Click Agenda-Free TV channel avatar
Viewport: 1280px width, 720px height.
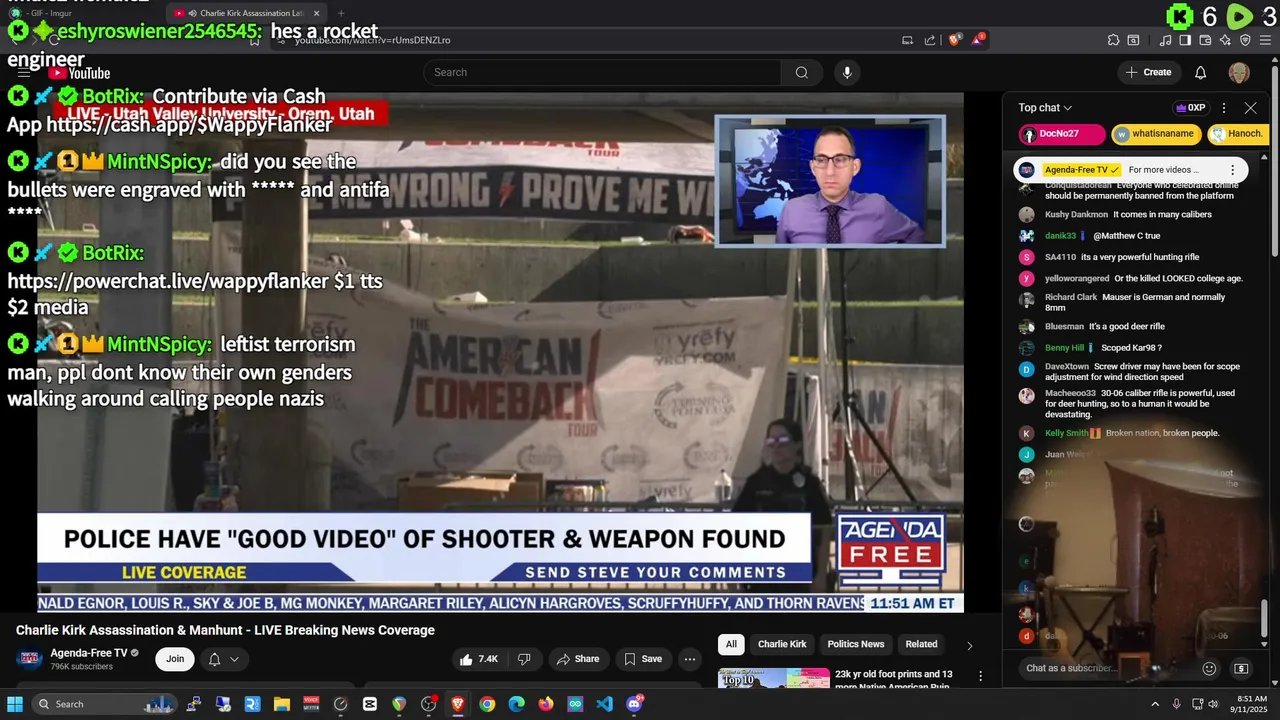click(x=30, y=658)
